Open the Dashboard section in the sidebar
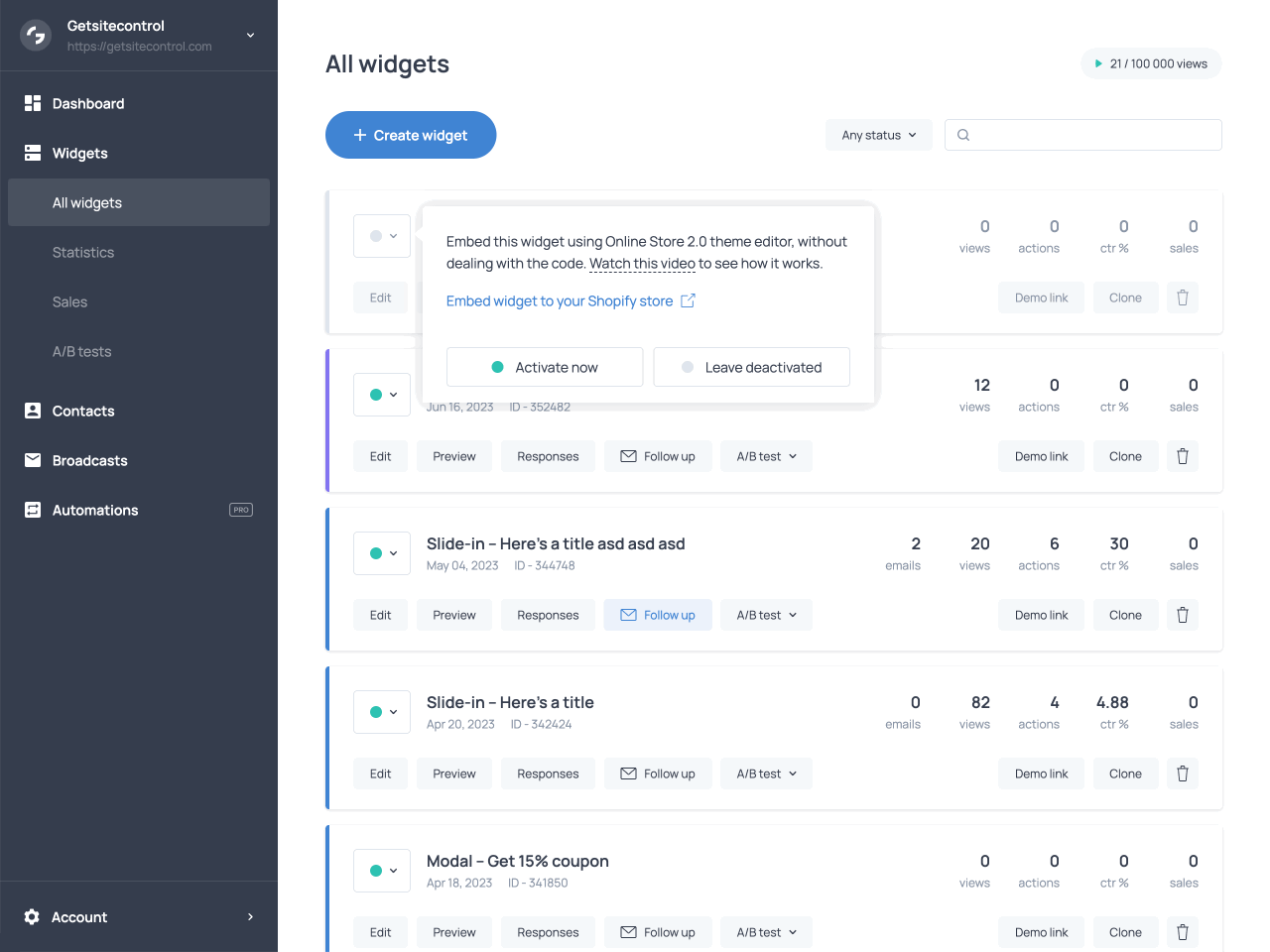Image resolution: width=1270 pixels, height=952 pixels. pos(86,103)
